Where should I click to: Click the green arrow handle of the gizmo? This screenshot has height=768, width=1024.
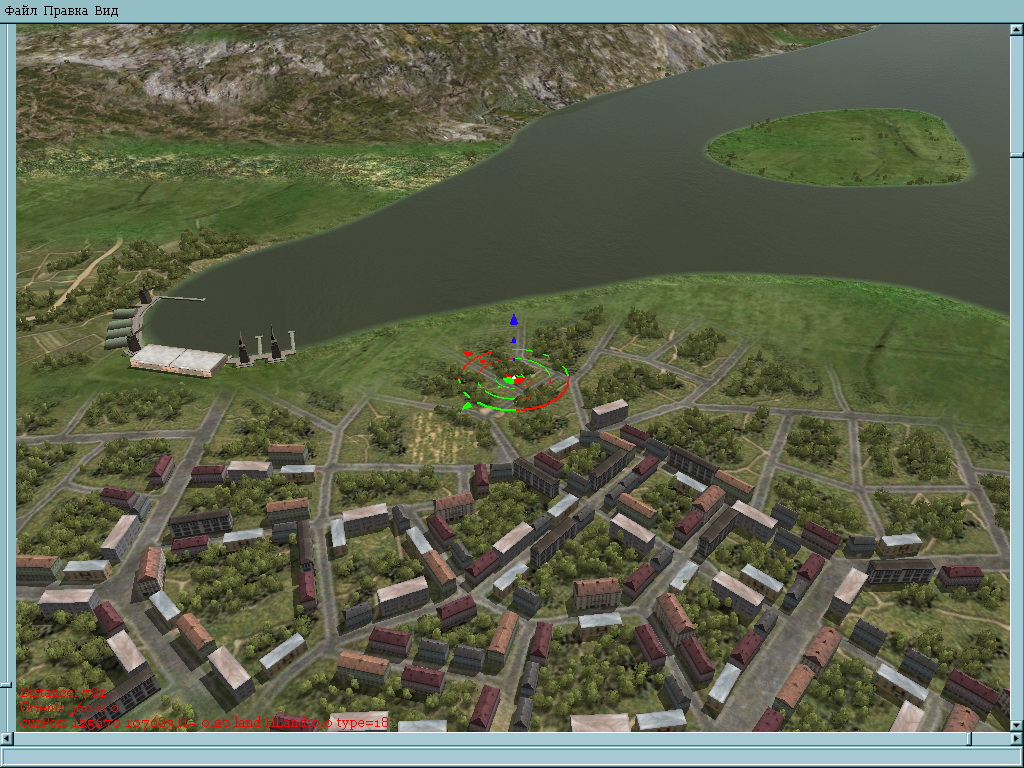point(467,406)
